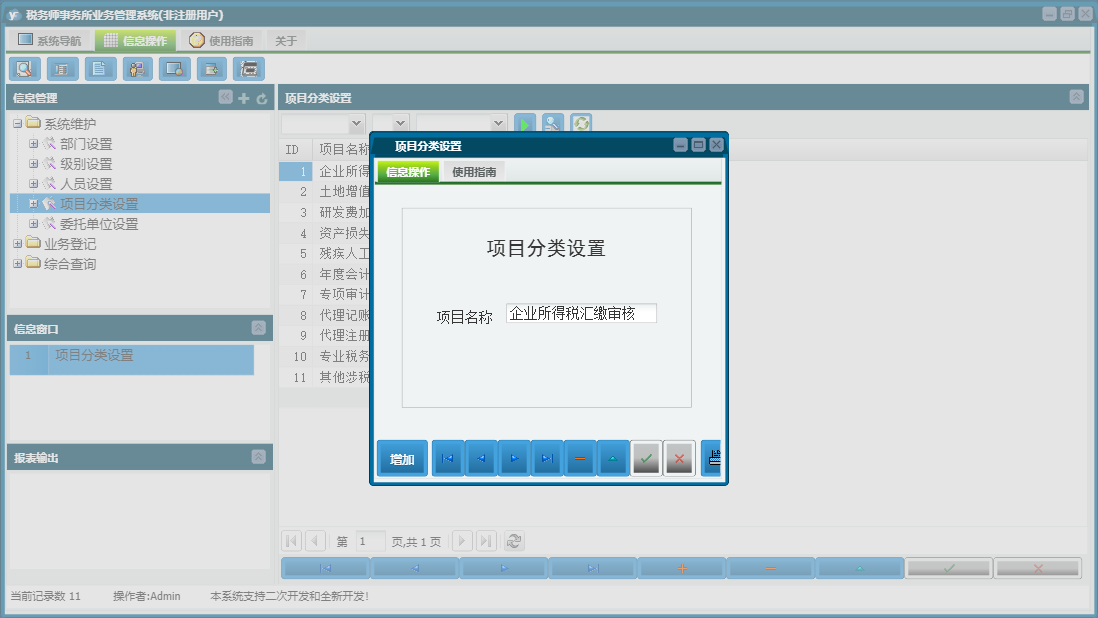Collapse the 报表输出 panel

click(258, 457)
